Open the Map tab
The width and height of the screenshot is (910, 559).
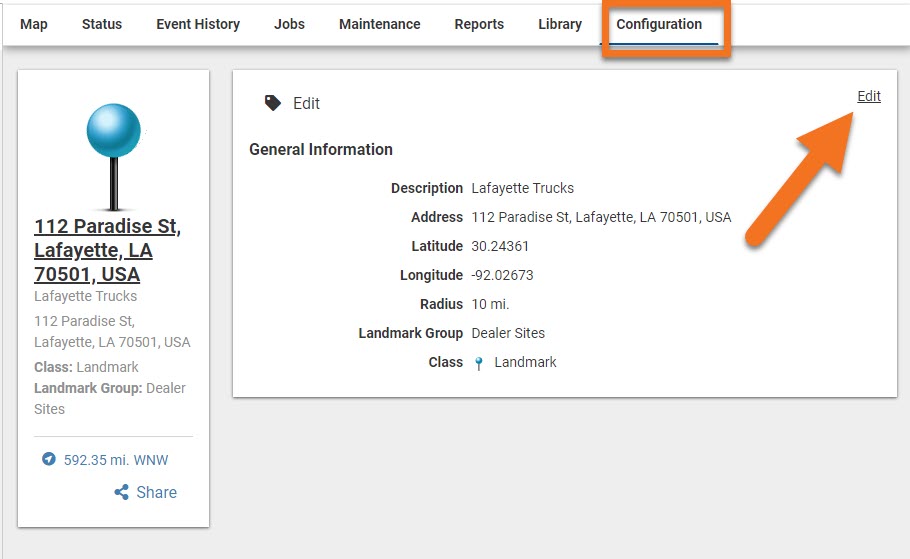click(34, 24)
